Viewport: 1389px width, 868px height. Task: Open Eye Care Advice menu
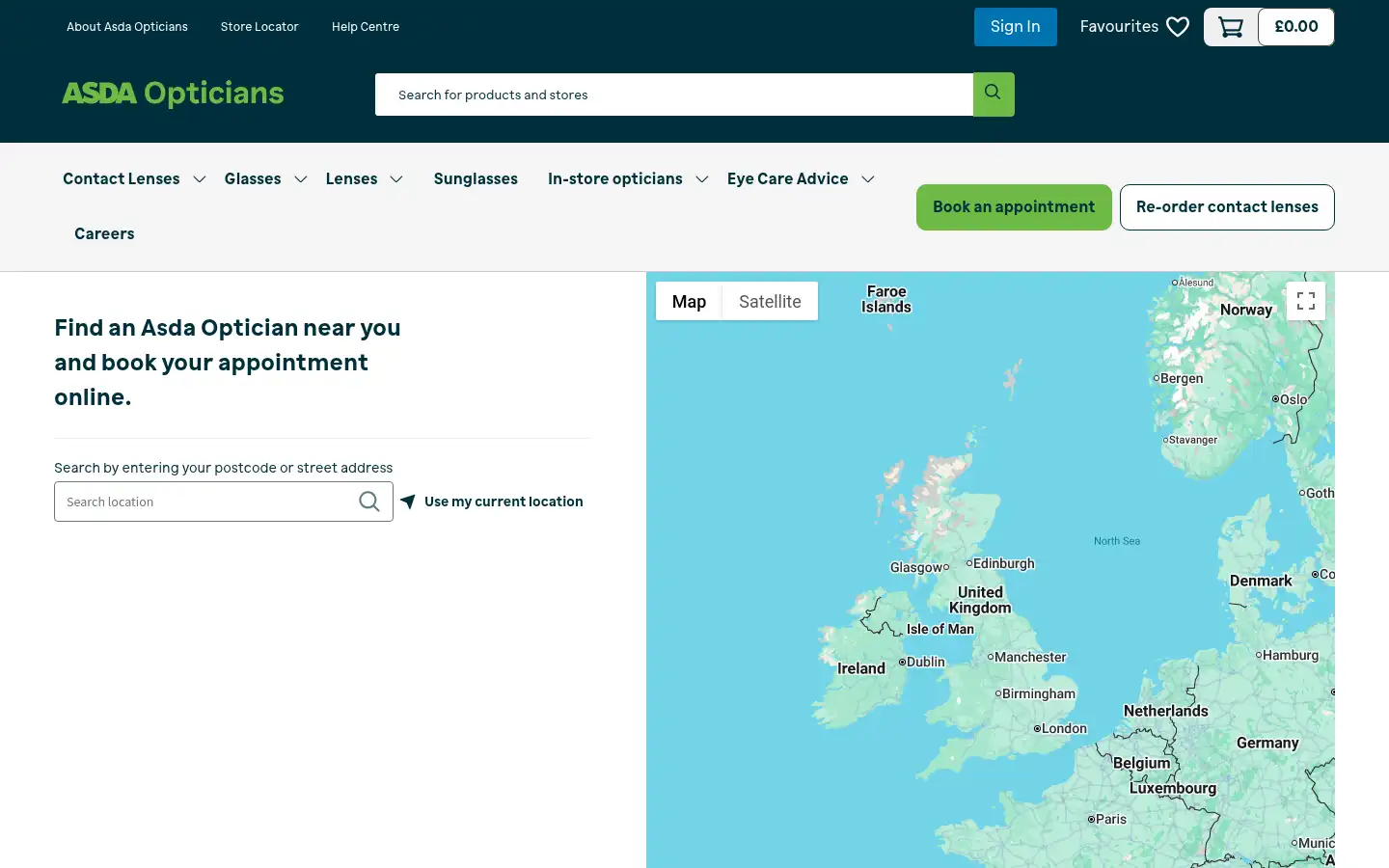point(788,178)
